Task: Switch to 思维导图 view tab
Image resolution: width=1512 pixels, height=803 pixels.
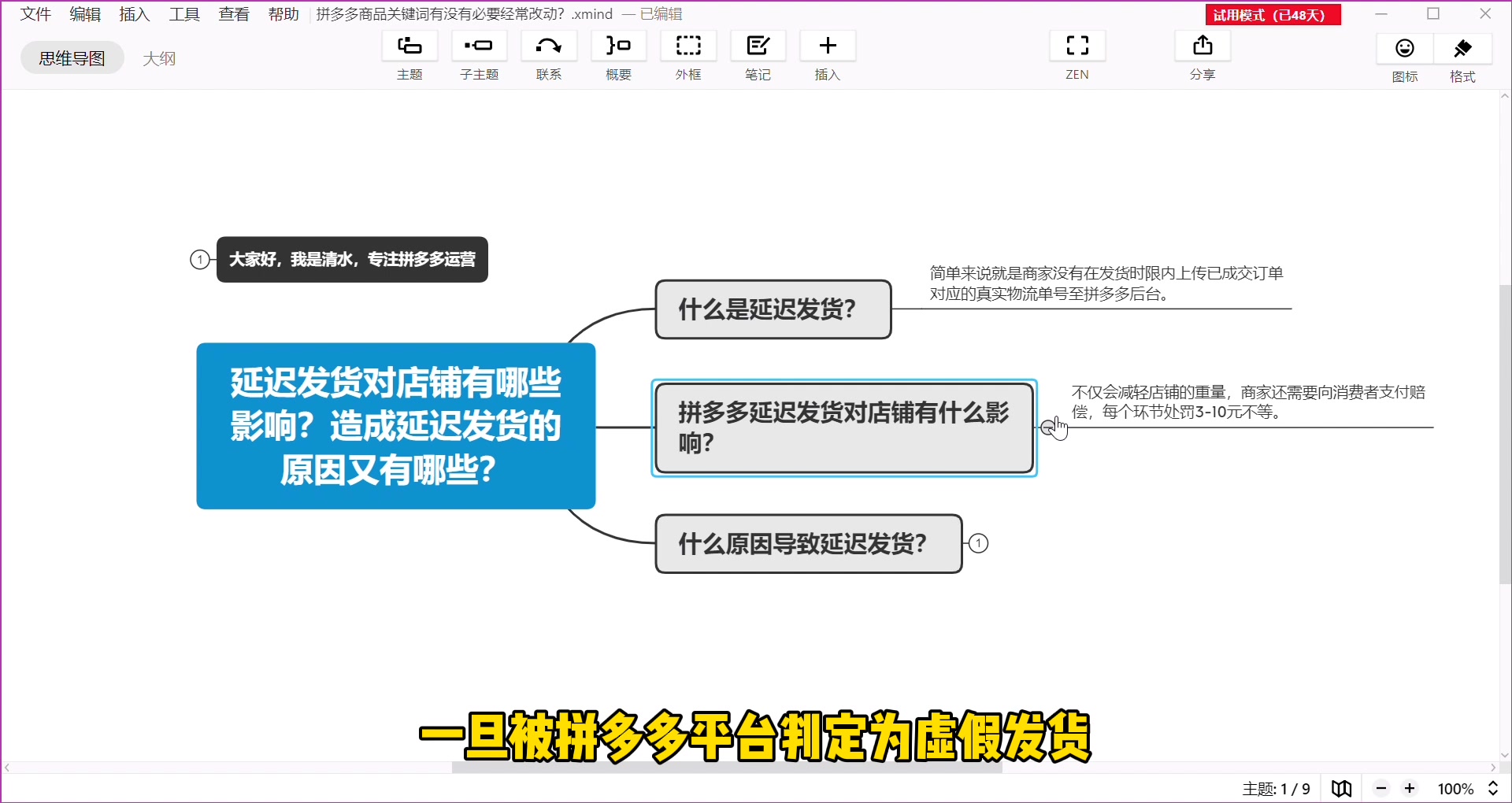Action: pyautogui.click(x=72, y=58)
